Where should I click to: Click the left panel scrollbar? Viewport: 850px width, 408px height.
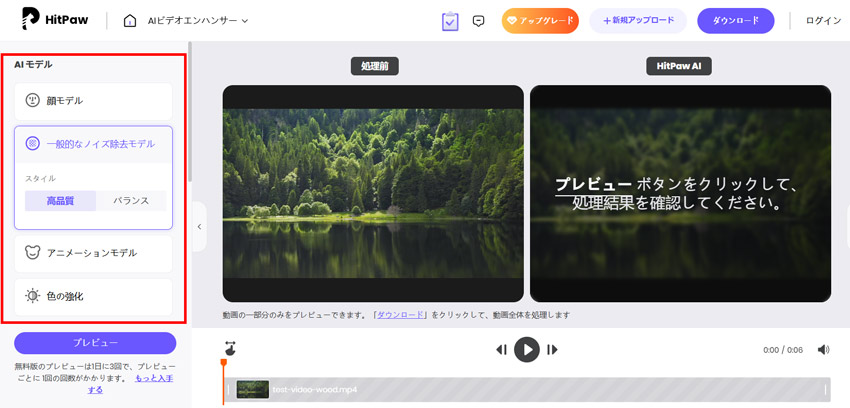point(190,111)
